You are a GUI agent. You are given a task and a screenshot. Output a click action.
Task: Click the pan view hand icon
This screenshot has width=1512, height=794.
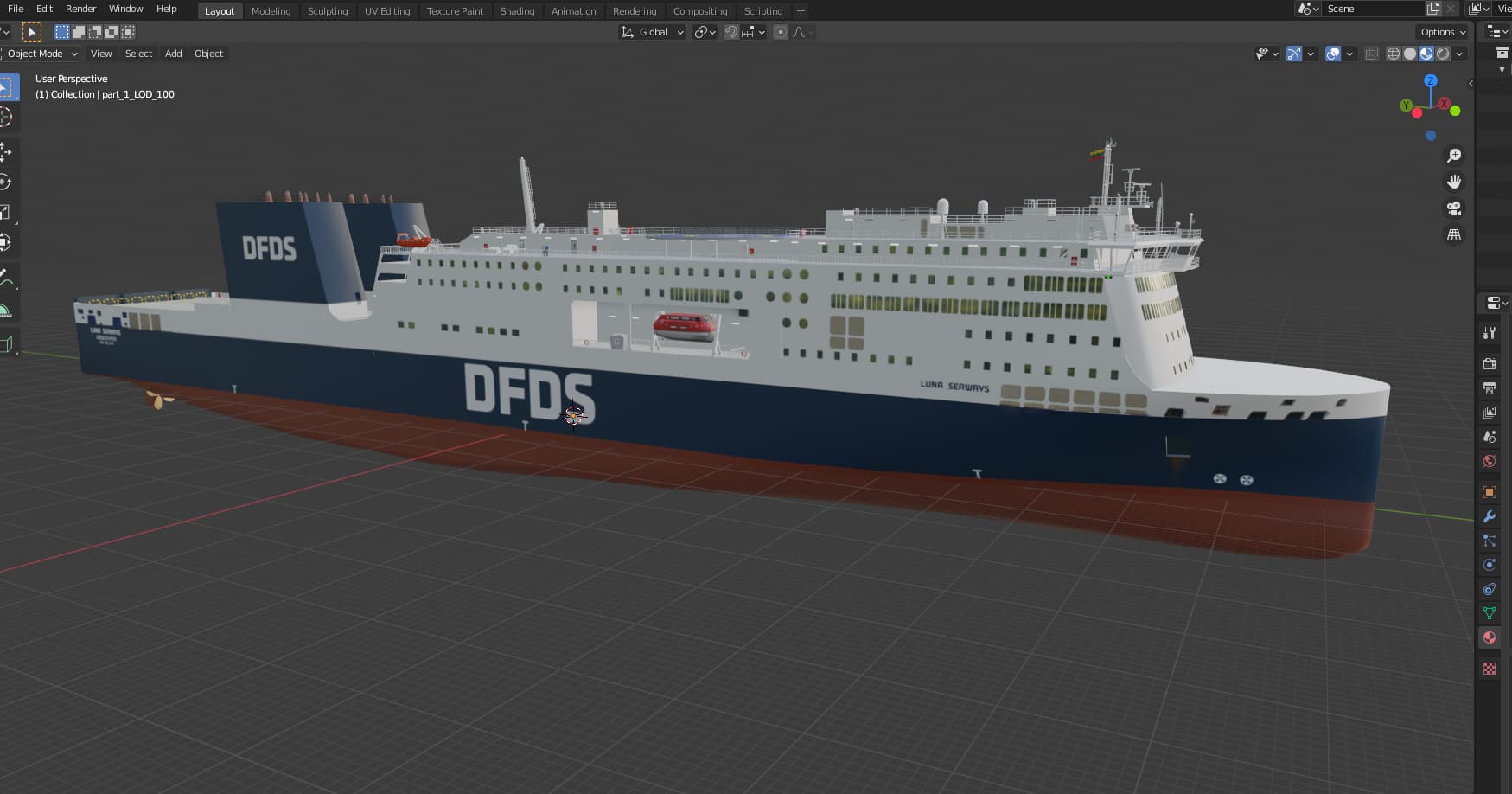[x=1454, y=182]
